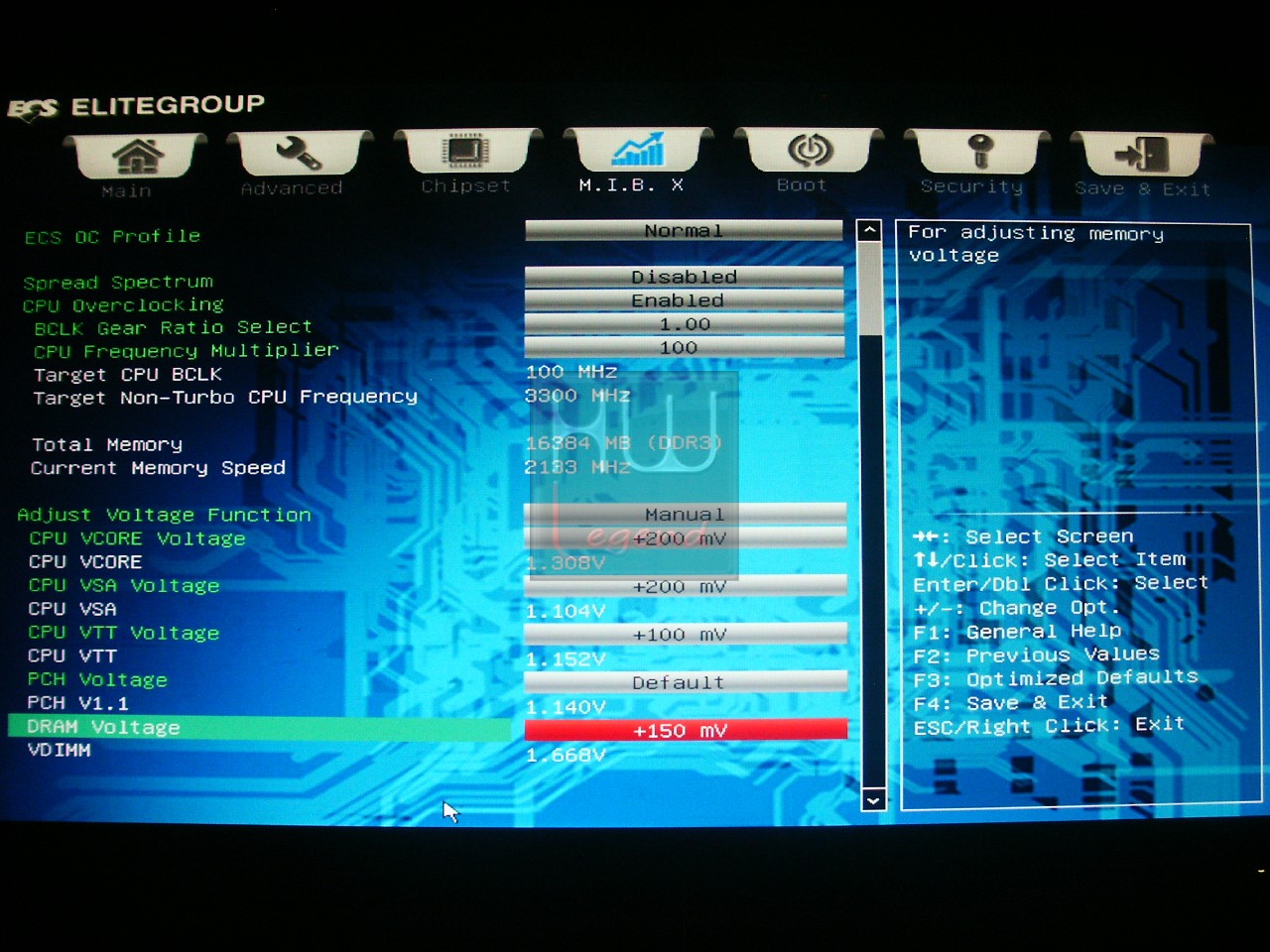
Task: Select the ECS OC Profile label
Action: point(112,236)
